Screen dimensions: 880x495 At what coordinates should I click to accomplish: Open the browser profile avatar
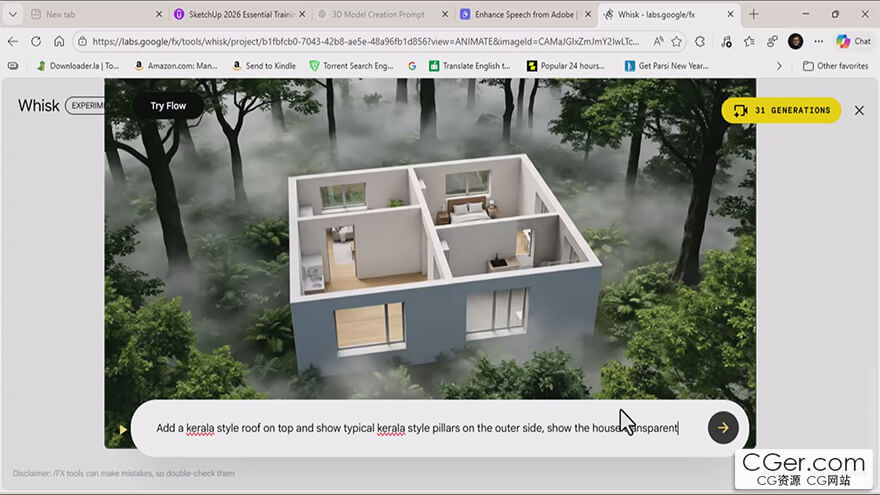[795, 42]
